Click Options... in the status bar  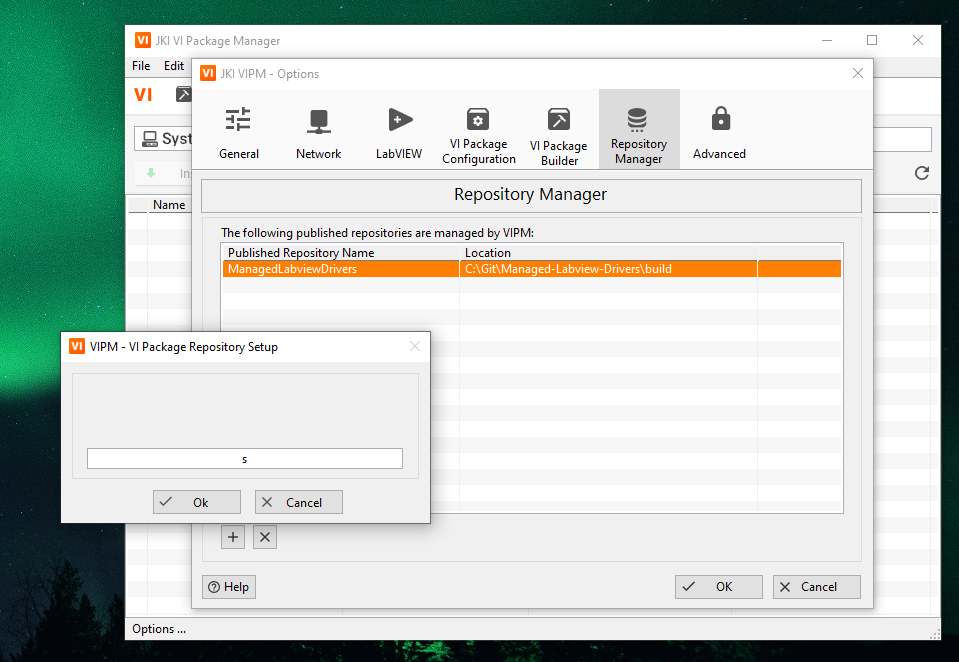pyautogui.click(x=159, y=628)
